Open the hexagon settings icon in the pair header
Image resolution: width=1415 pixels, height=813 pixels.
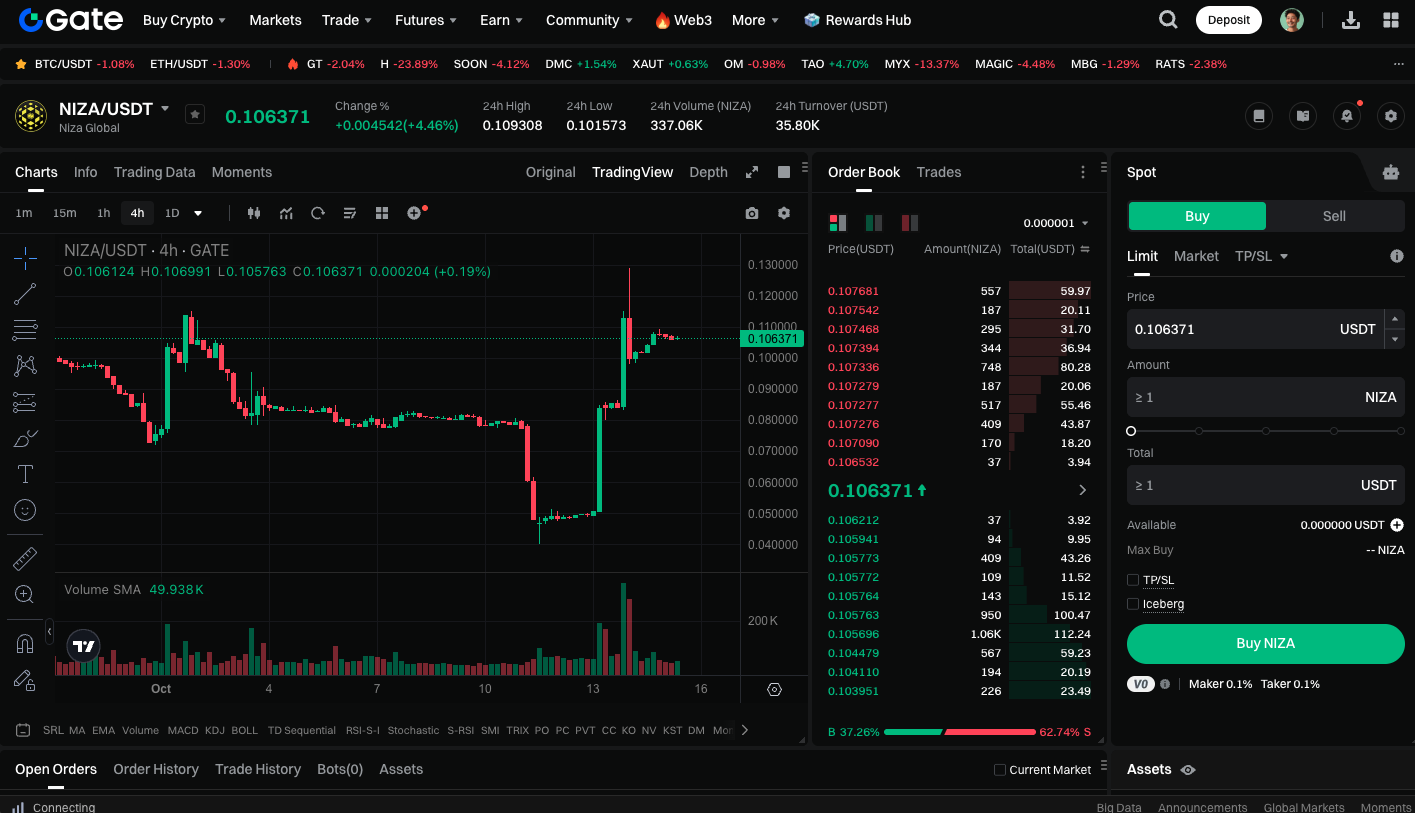1391,116
